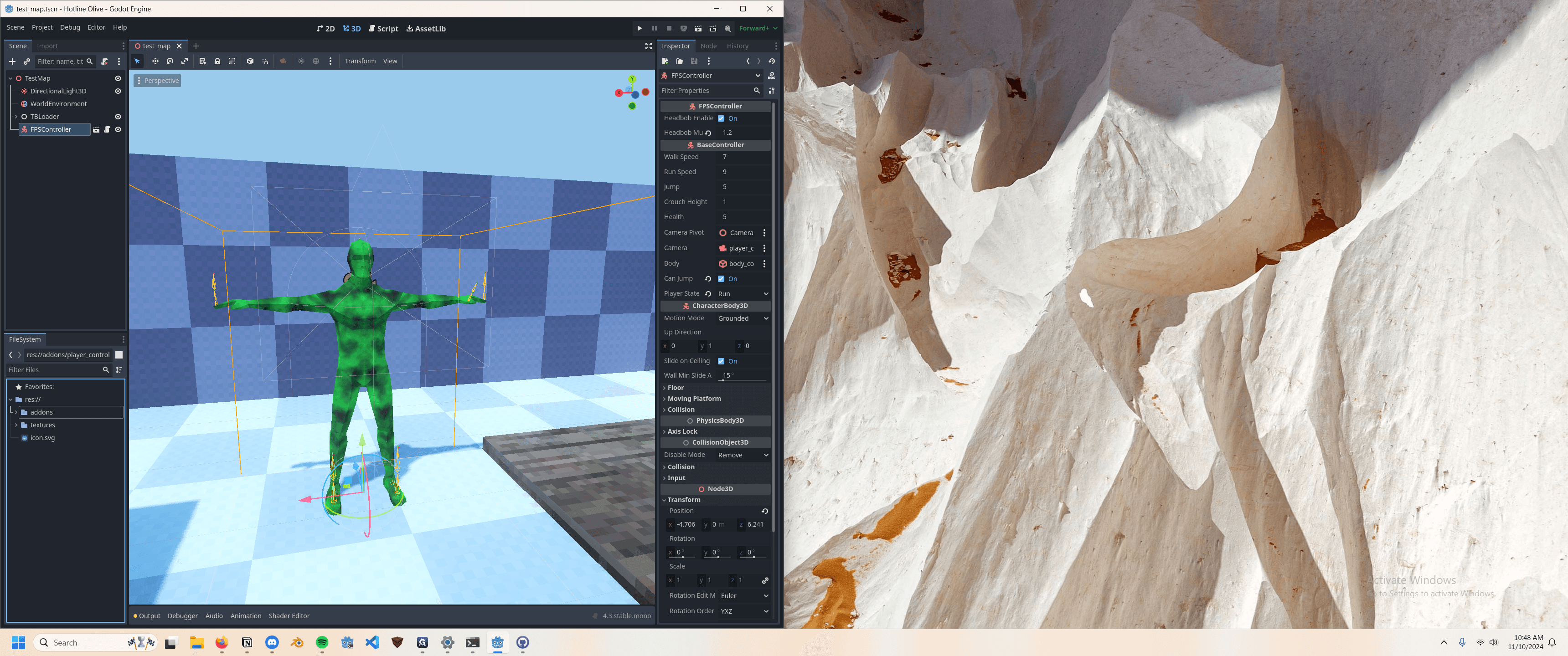Toggle distraction-free mode expand icon
This screenshot has width=1568, height=656.
click(648, 46)
